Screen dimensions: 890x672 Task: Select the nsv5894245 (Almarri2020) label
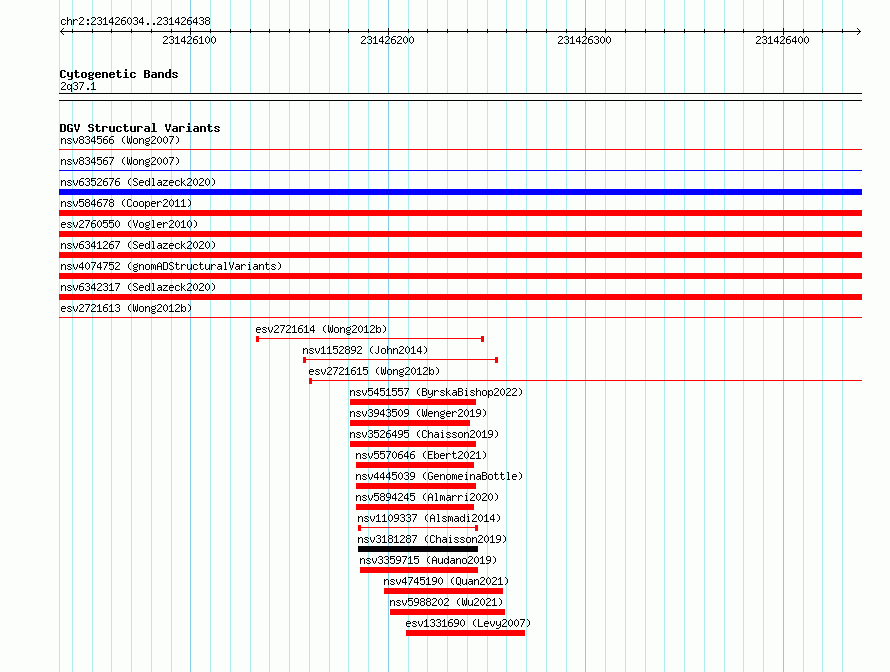click(427, 497)
